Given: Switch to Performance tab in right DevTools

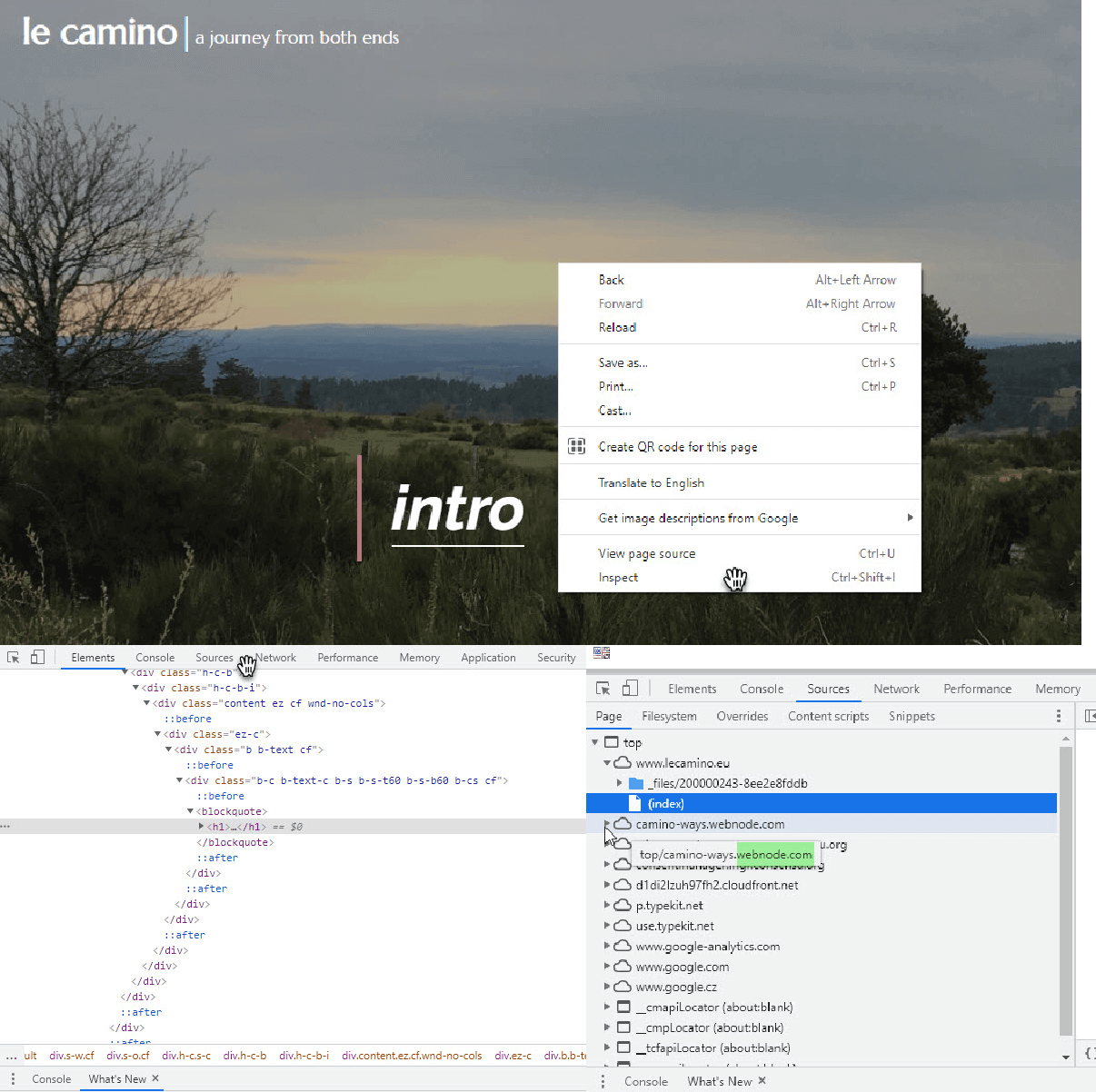Looking at the screenshot, I should tap(977, 689).
